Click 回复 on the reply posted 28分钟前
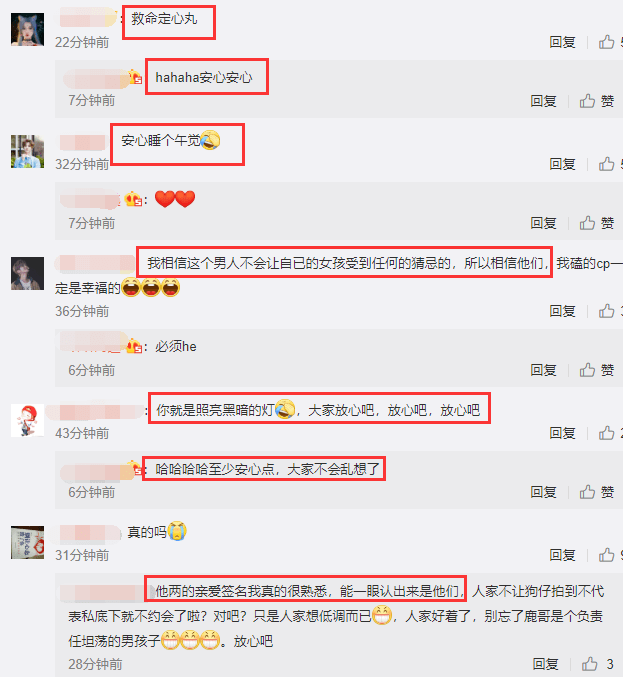The width and height of the screenshot is (623, 677). [545, 664]
